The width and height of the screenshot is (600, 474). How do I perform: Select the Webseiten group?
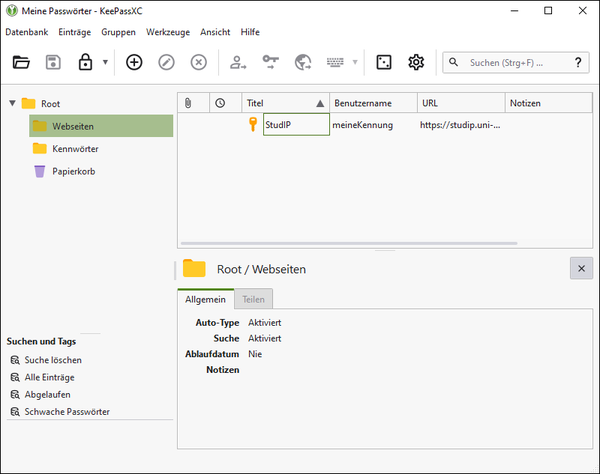101,126
